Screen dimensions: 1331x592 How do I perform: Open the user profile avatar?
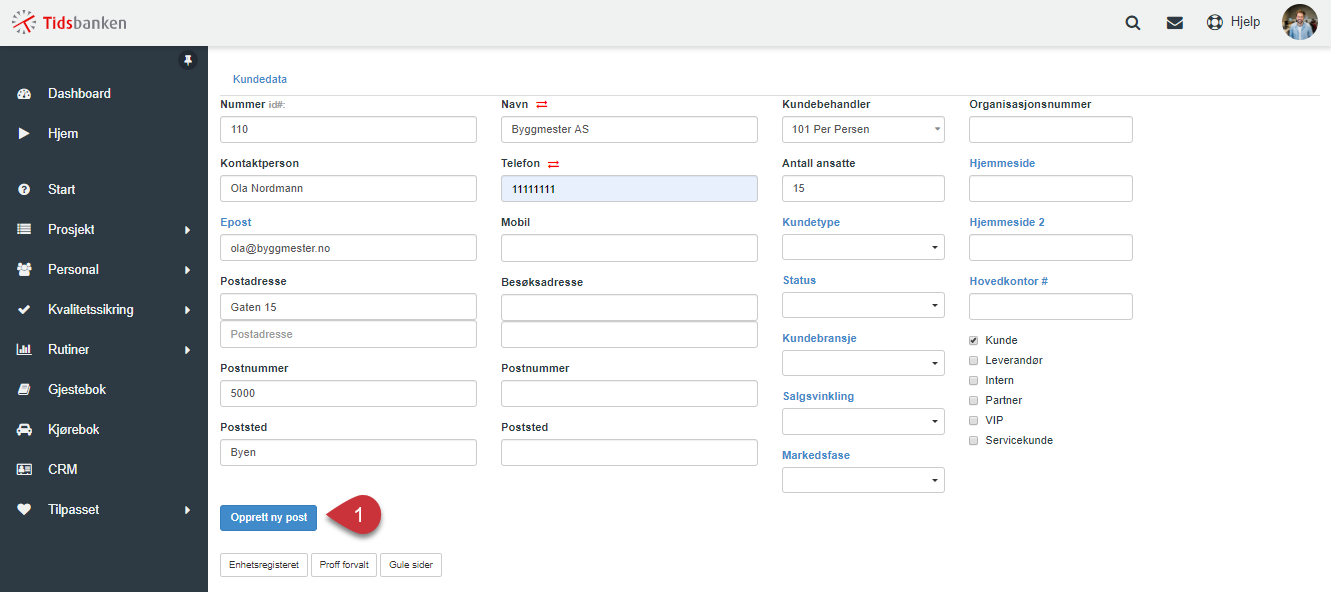pos(1300,22)
